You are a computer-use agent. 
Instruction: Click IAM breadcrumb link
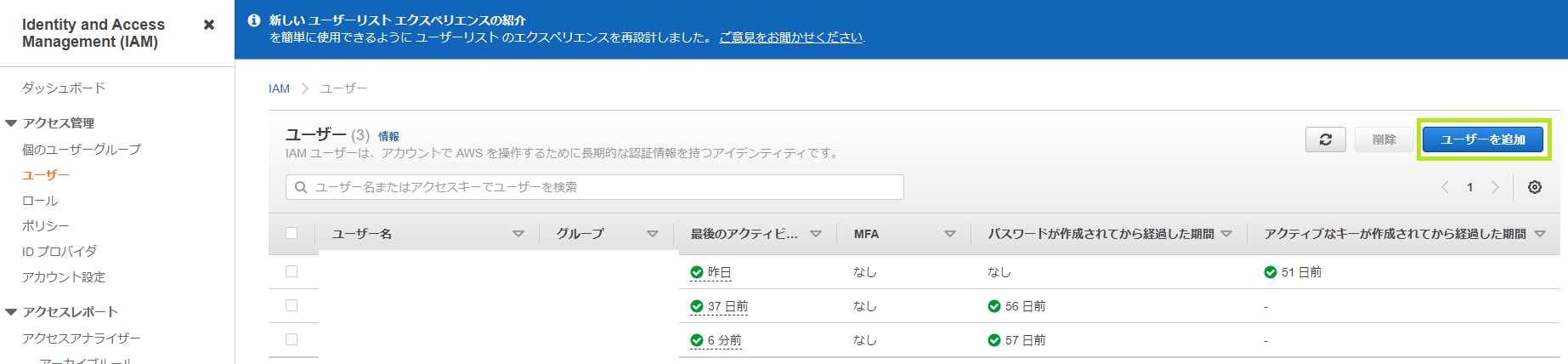coord(279,88)
